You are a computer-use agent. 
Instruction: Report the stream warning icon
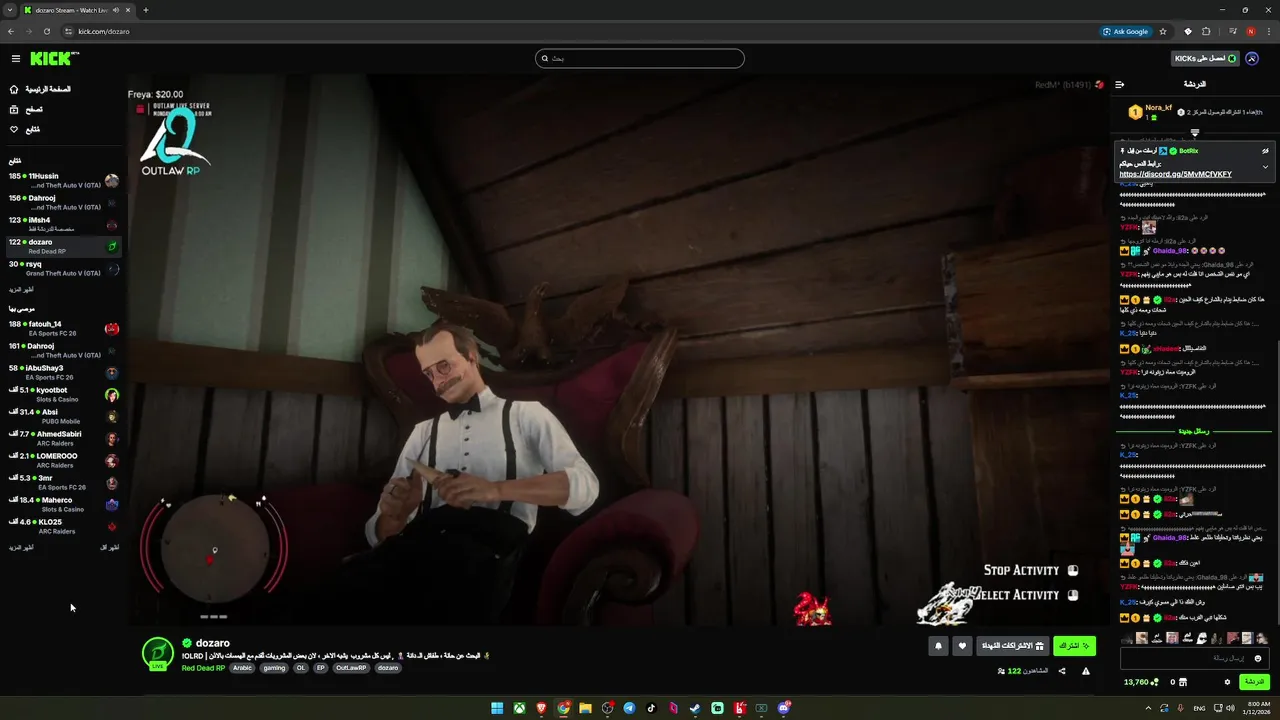click(x=1086, y=671)
